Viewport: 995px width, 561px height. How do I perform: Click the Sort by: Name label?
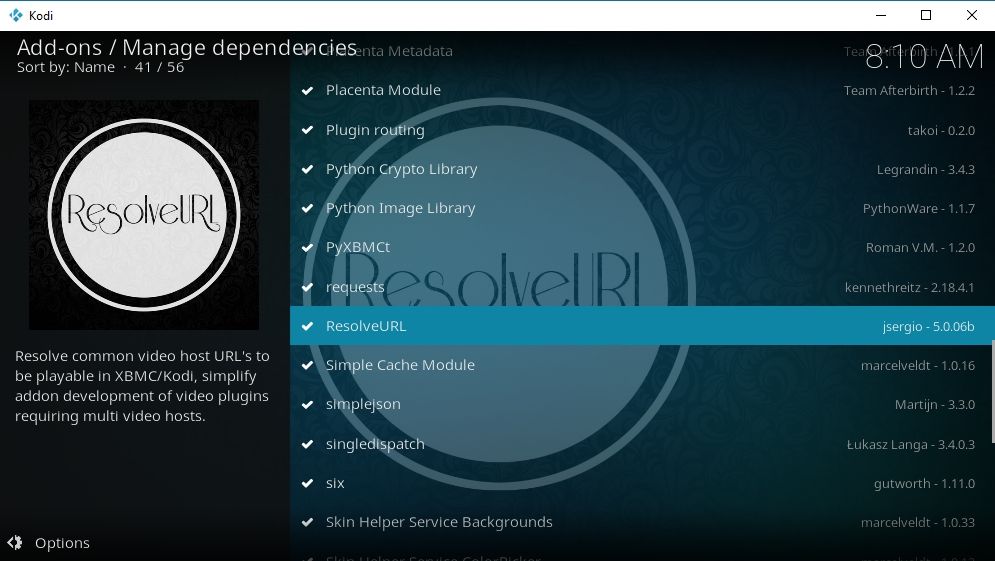pyautogui.click(x=66, y=67)
